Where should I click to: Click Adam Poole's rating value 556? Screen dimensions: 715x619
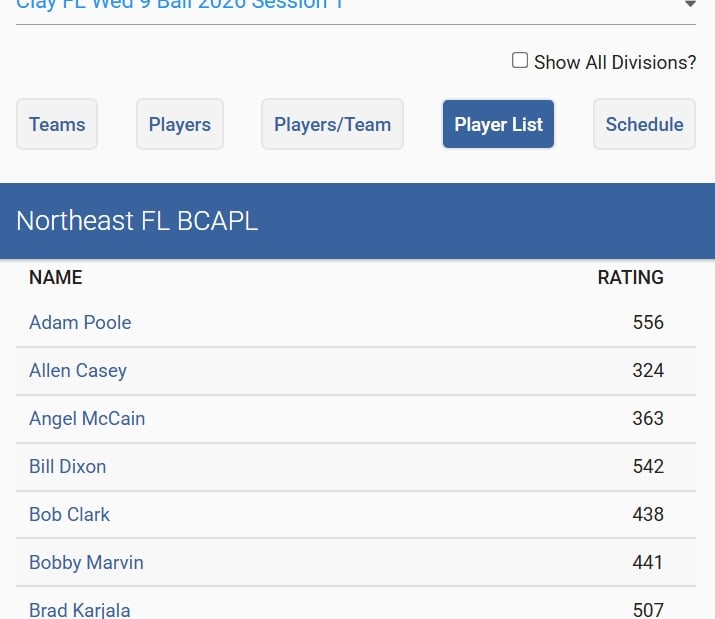pos(648,322)
